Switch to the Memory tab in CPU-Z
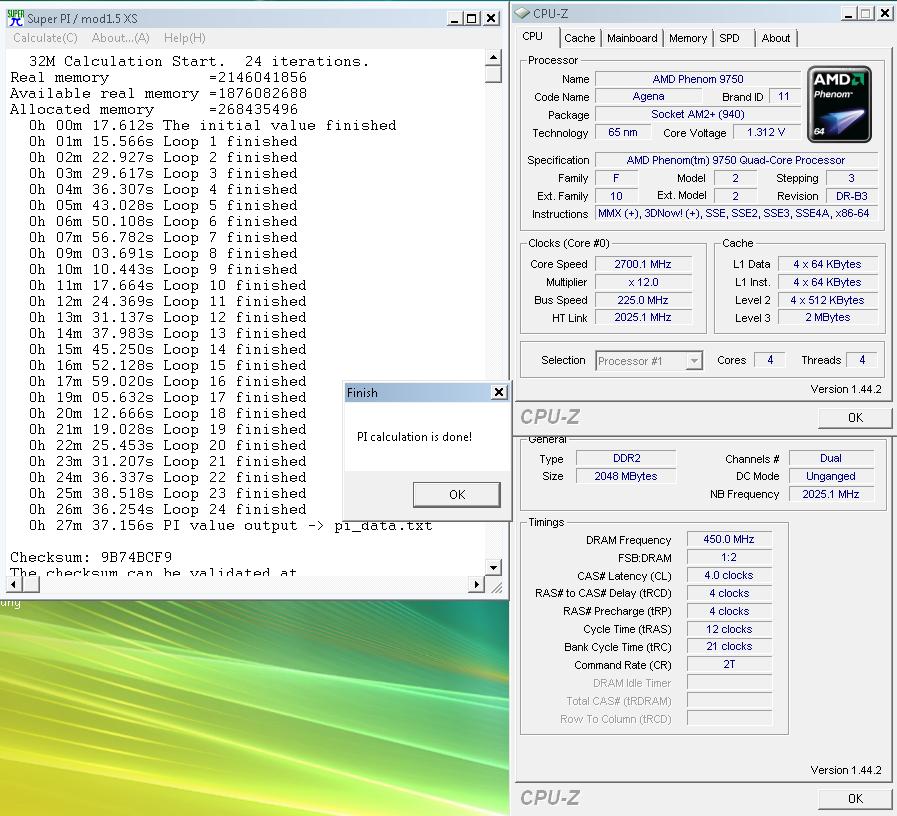Viewport: 897px width, 816px height. click(x=688, y=38)
